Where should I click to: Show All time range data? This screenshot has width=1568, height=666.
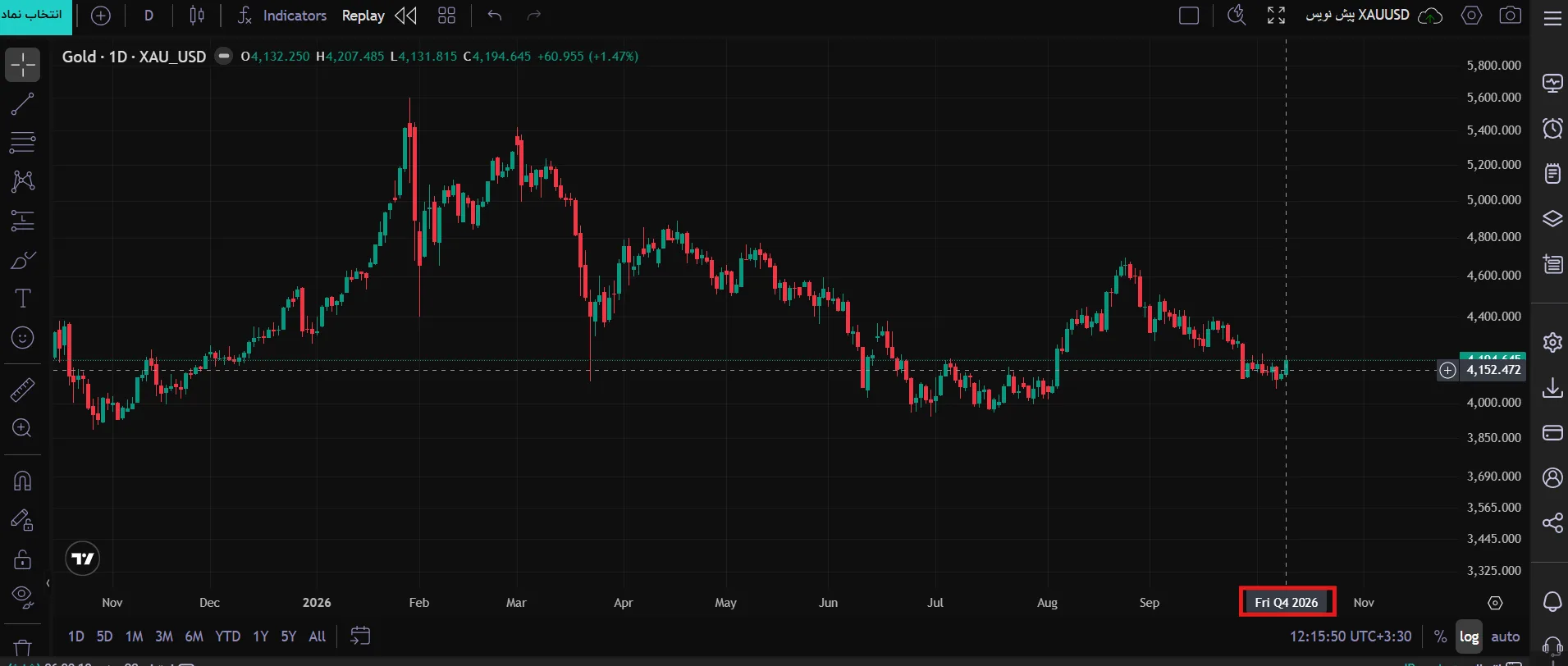pos(318,636)
